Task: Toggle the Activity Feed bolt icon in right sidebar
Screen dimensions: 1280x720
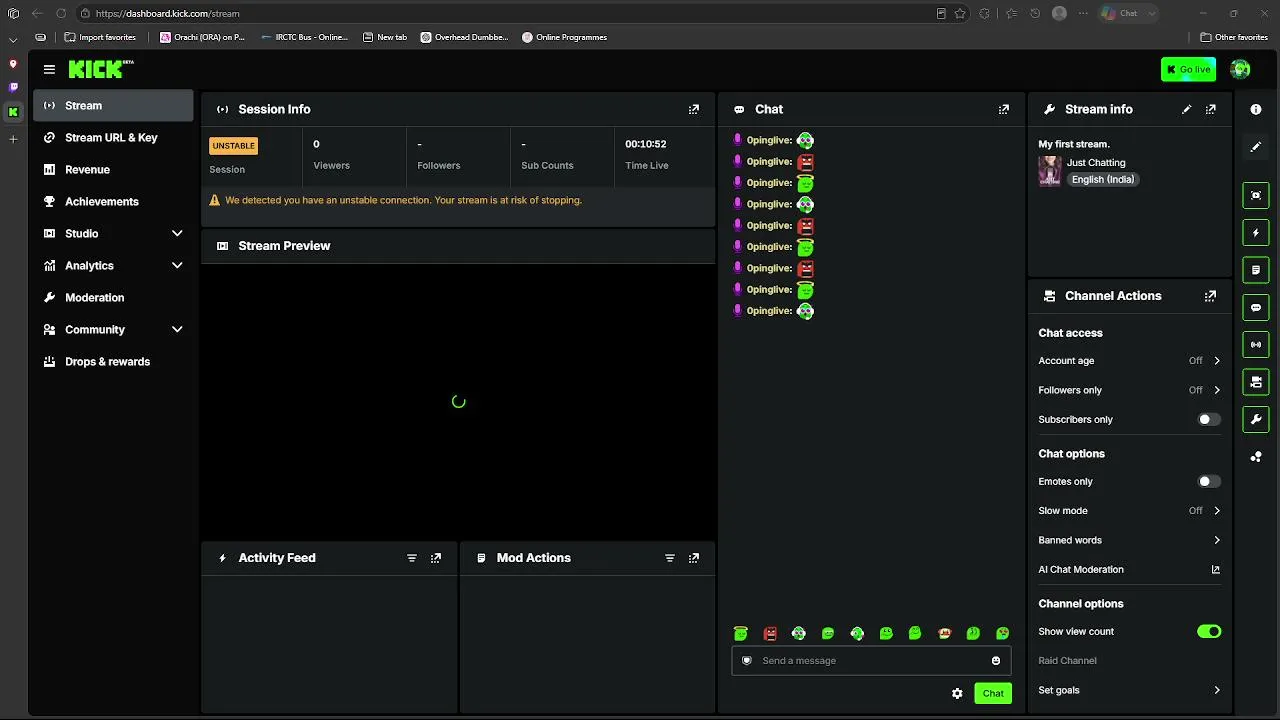Action: pyautogui.click(x=1256, y=233)
